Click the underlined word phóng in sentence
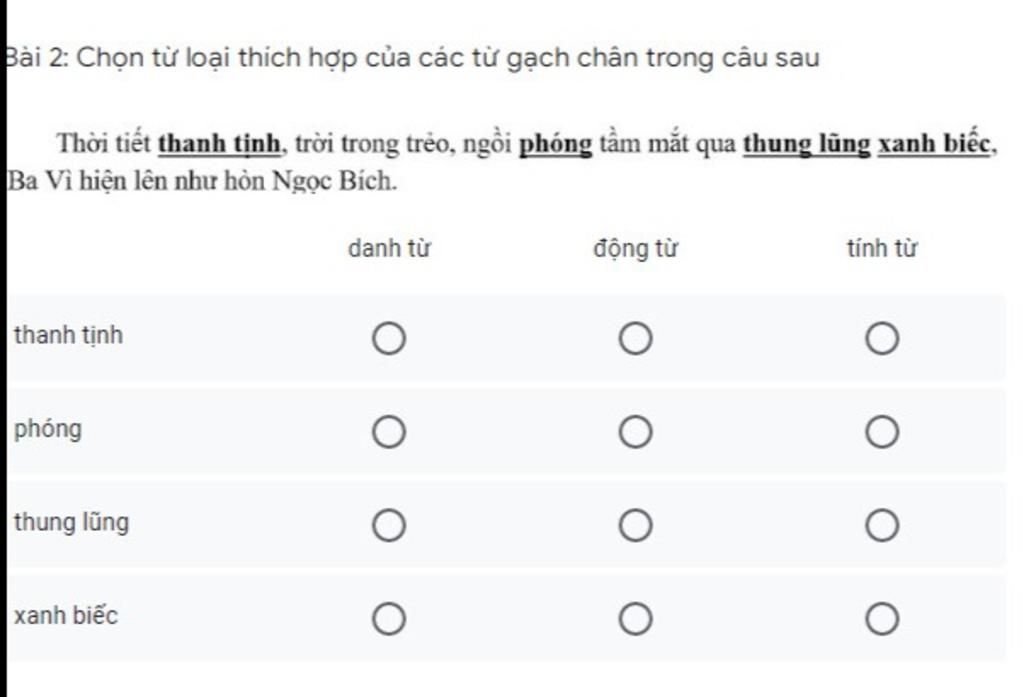The height and width of the screenshot is (697, 1024). tap(556, 144)
